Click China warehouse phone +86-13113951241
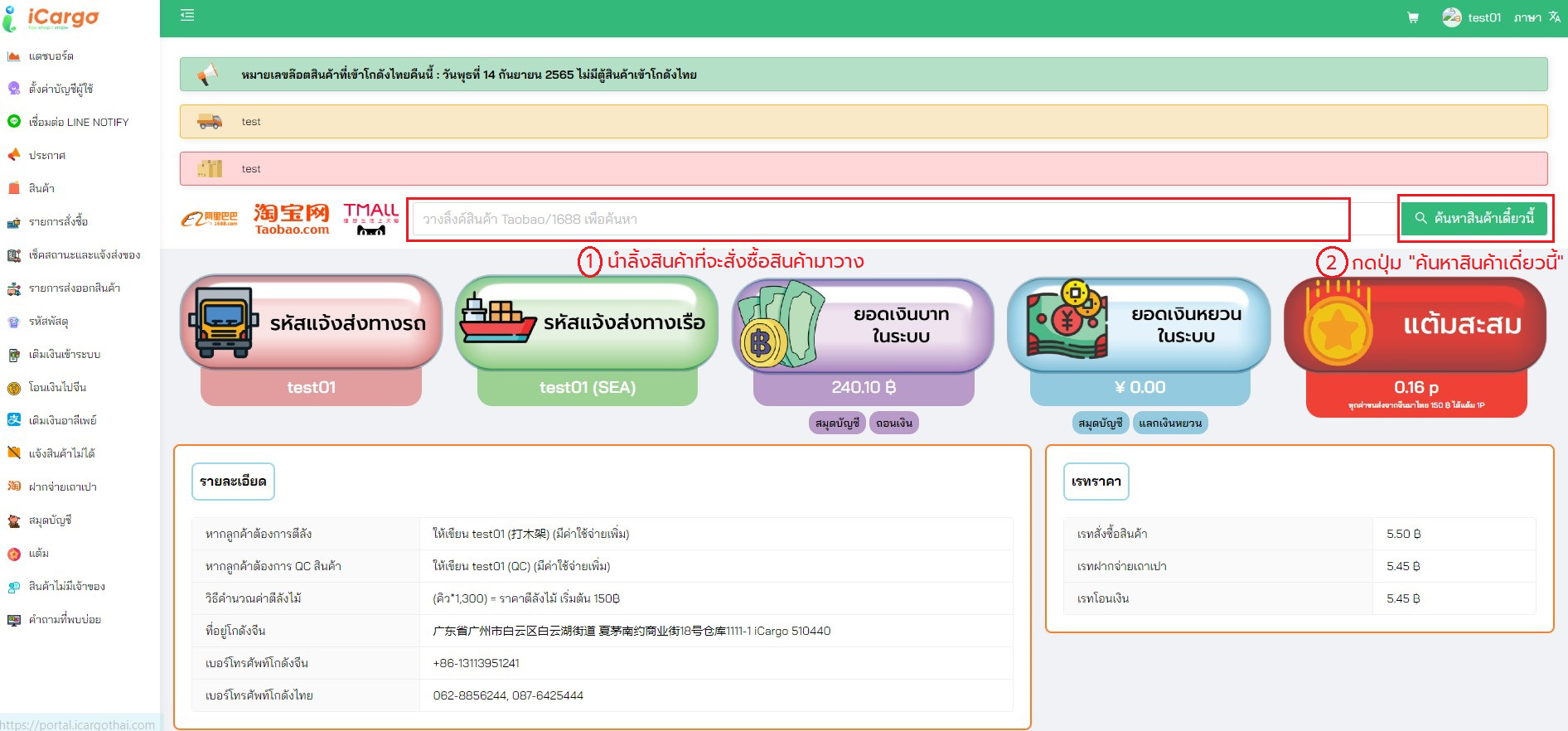 coord(476,663)
